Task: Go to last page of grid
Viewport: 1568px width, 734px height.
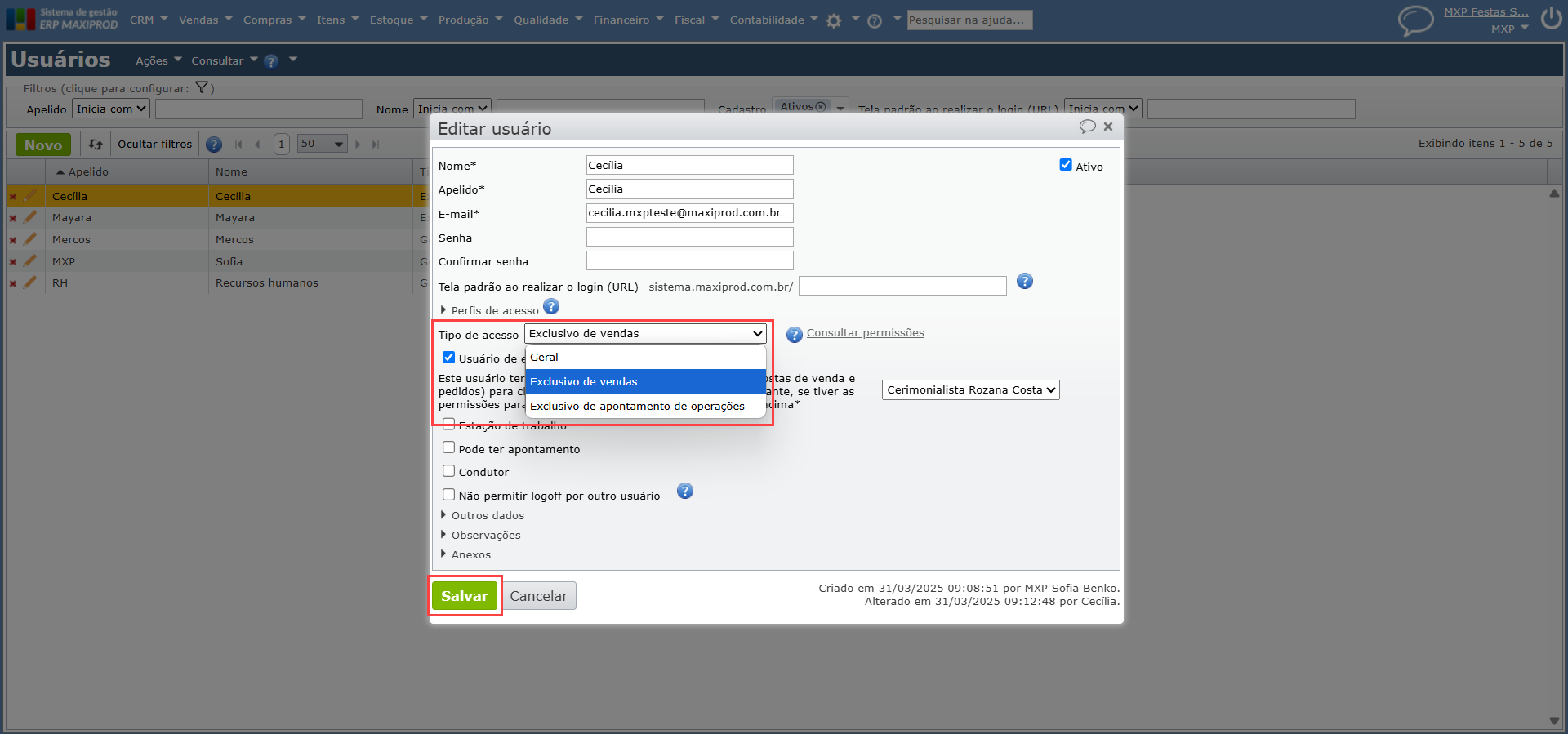Action: coord(376,145)
